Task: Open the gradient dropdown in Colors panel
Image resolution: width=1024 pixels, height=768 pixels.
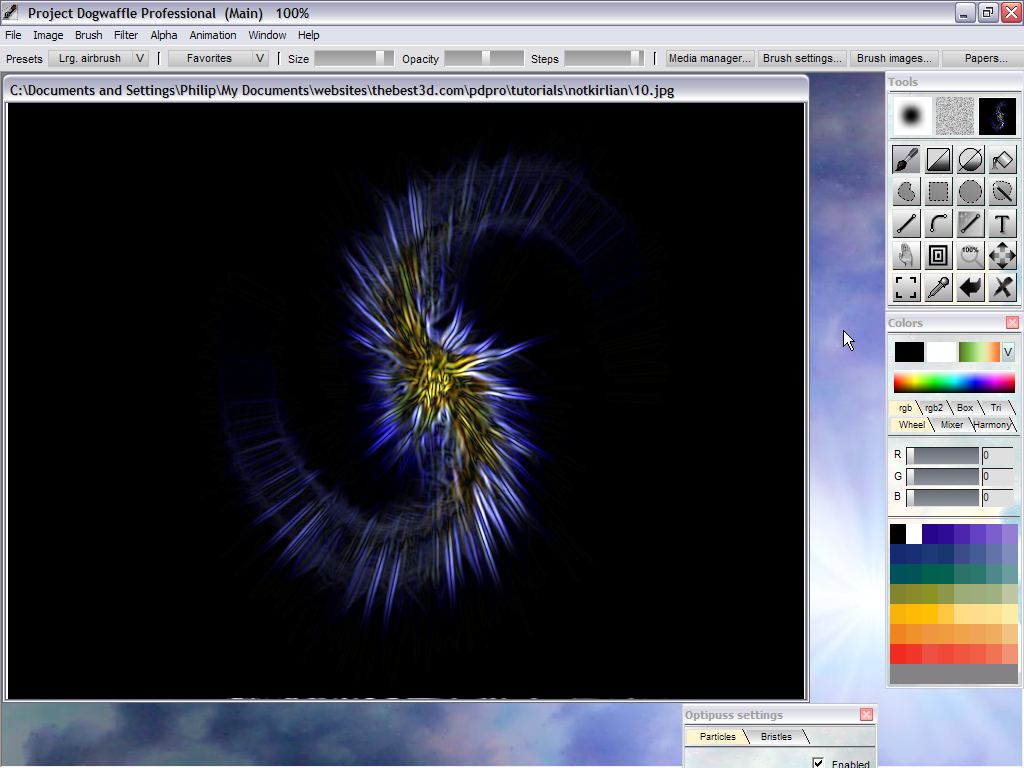Action: 1008,352
